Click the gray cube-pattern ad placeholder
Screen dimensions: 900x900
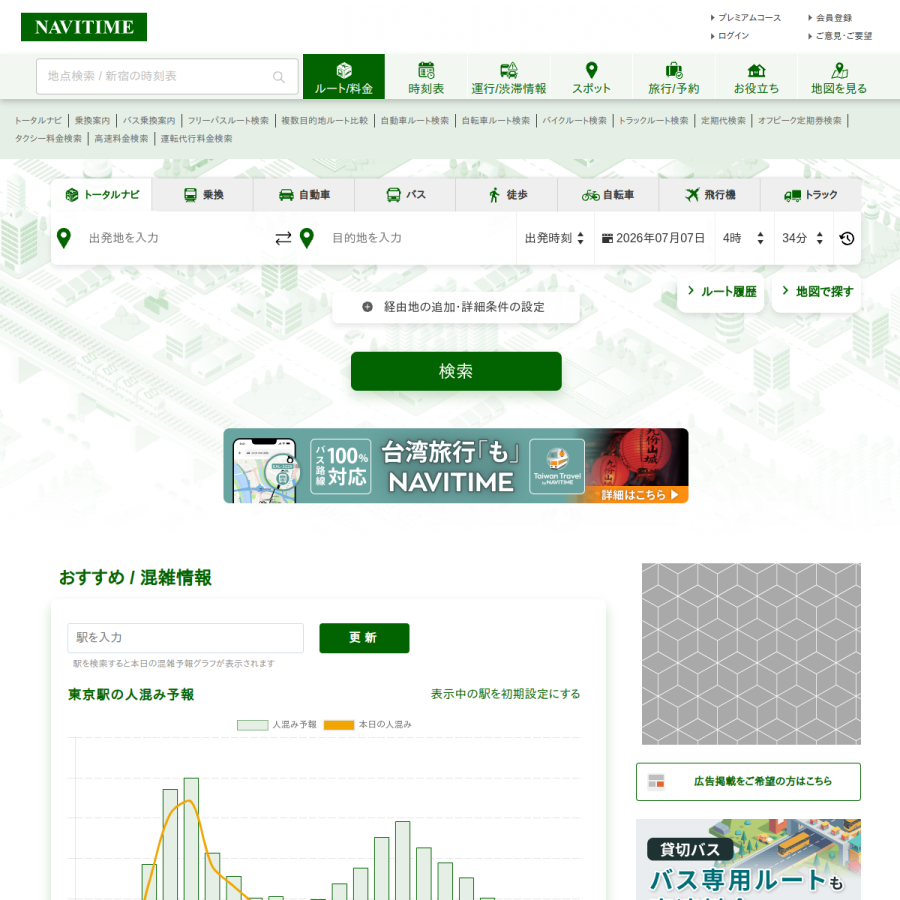[x=751, y=654]
